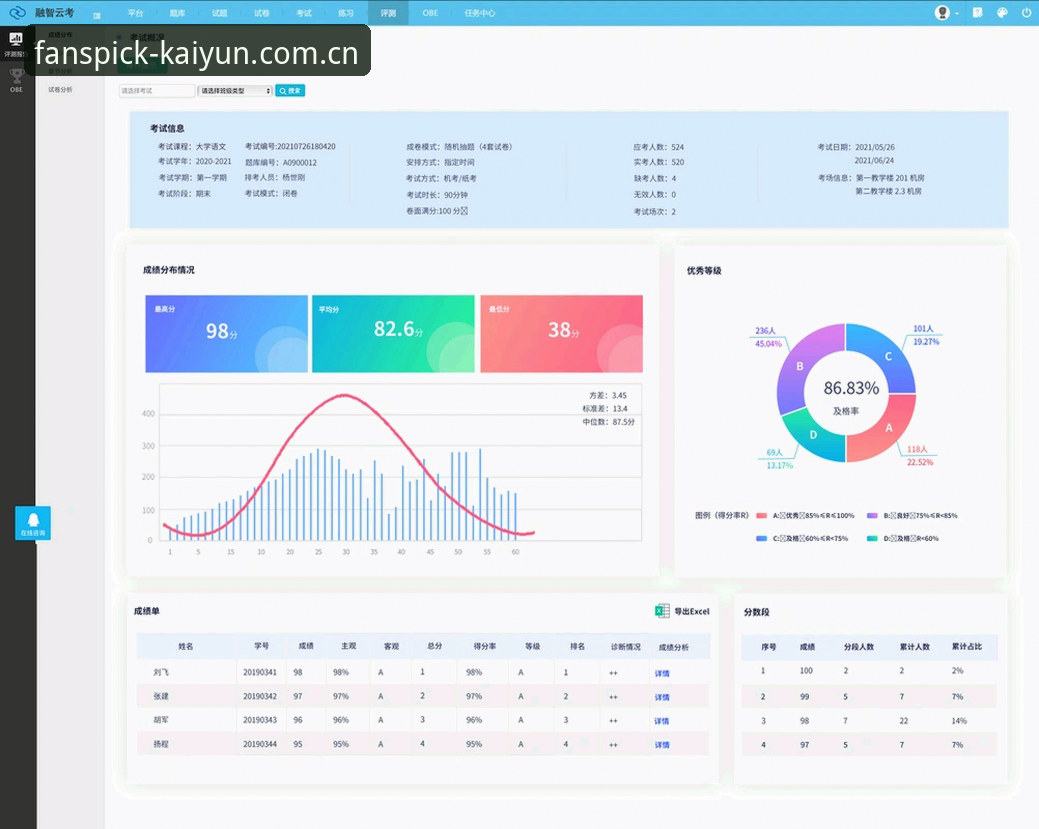Click the 排名 column header
Screen dimensions: 1039x829
click(x=577, y=646)
